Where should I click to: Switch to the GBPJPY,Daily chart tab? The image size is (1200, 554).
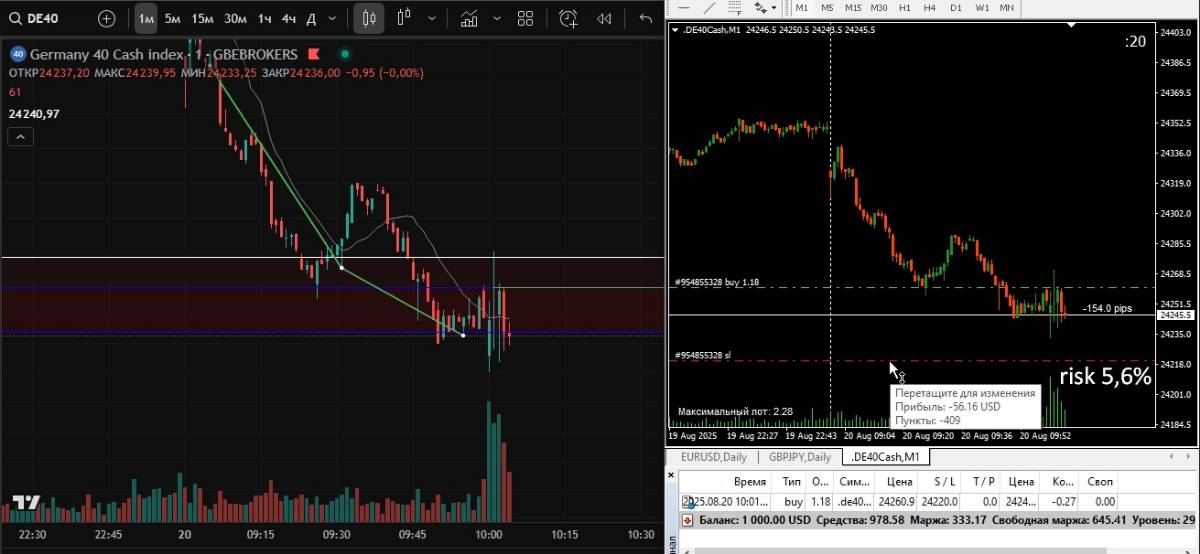pos(800,457)
